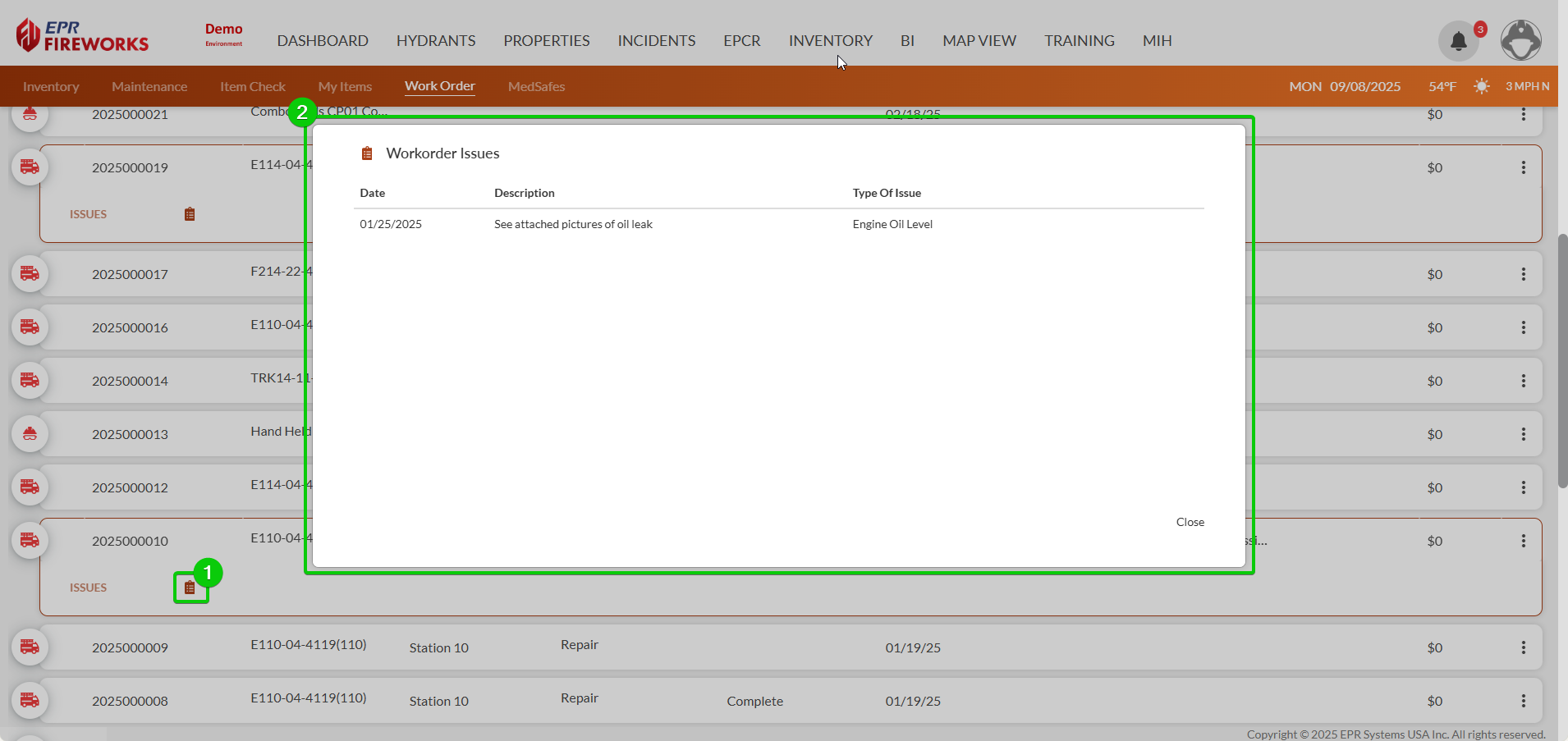Open three-dot menu for work order 2025000014

[1523, 381]
